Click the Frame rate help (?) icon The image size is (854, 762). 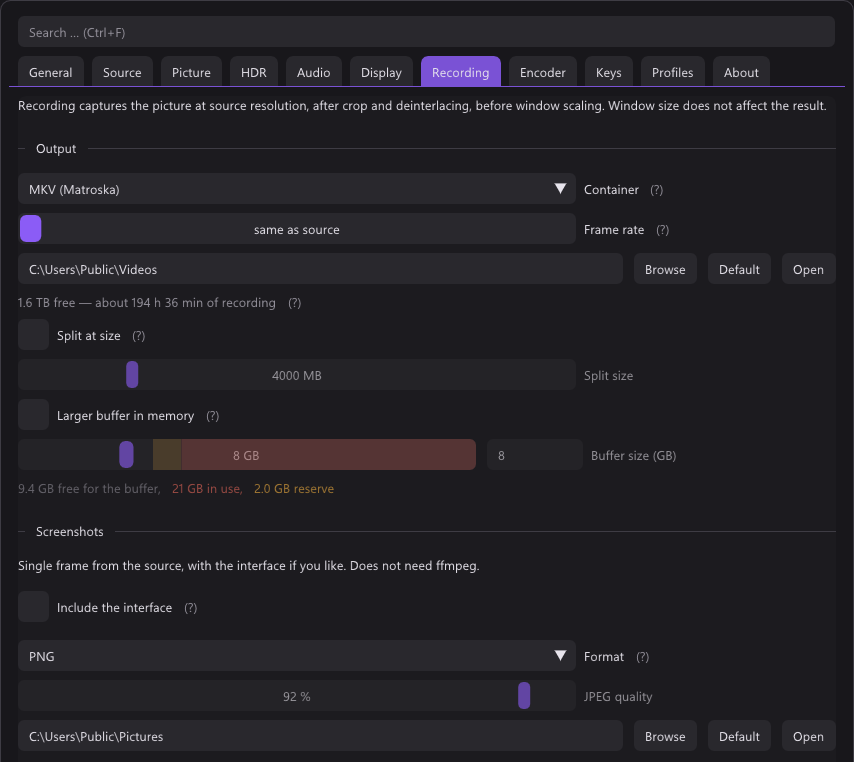662,230
